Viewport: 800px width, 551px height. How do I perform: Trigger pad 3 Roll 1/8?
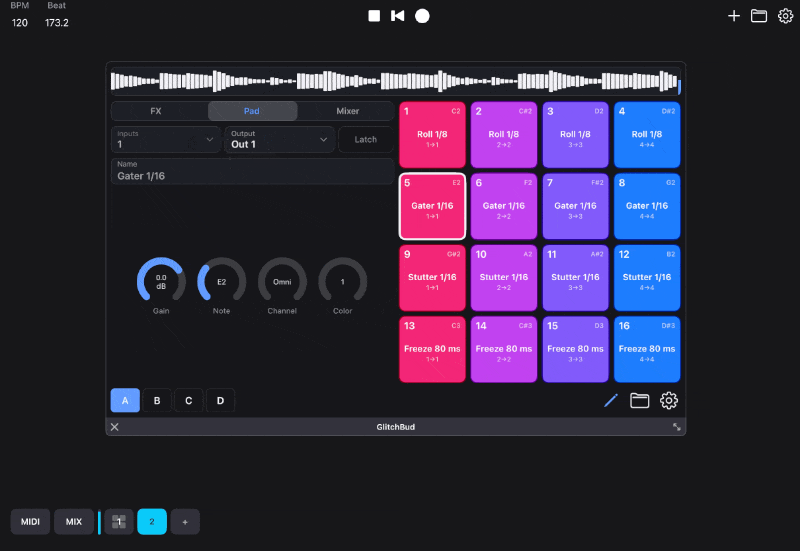coord(576,135)
